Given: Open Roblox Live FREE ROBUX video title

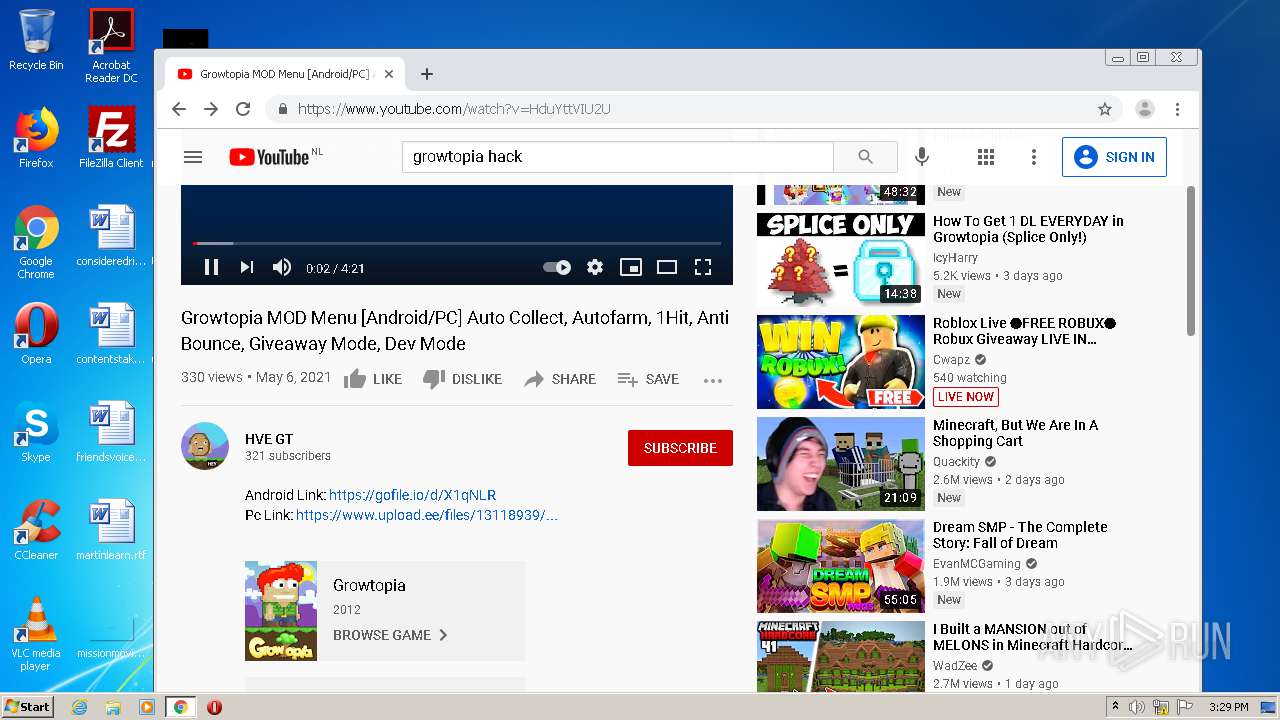Looking at the screenshot, I should click(x=1024, y=331).
